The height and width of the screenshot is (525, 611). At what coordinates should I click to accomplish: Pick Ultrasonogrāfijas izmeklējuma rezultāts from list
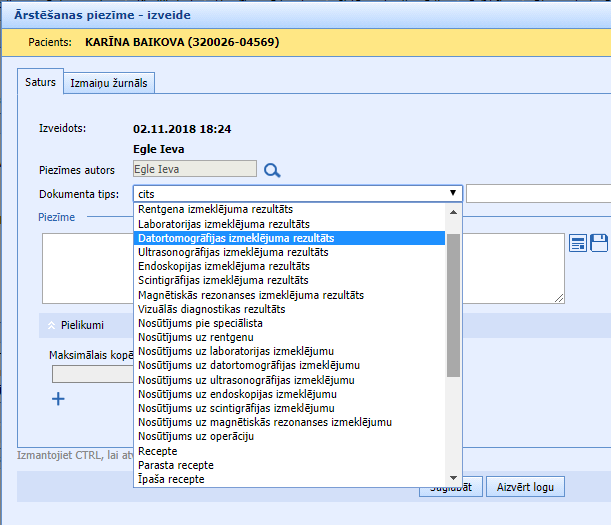(x=233, y=252)
